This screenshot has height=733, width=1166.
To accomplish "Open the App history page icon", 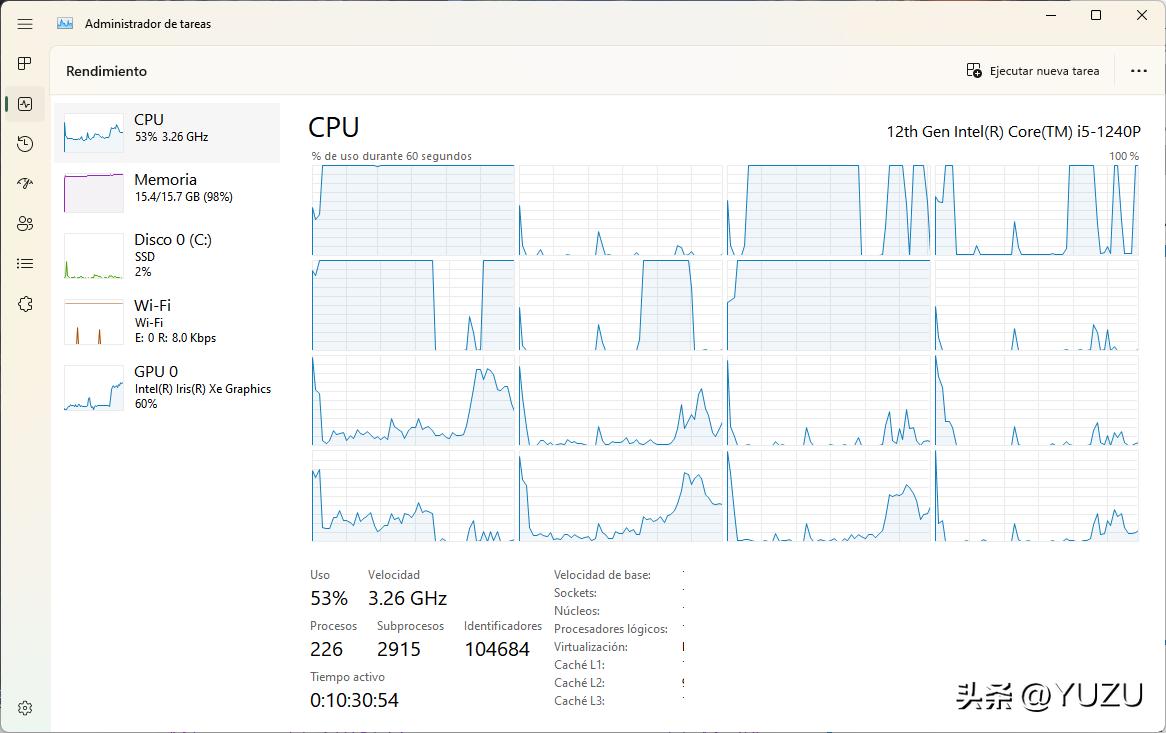I will (25, 144).
